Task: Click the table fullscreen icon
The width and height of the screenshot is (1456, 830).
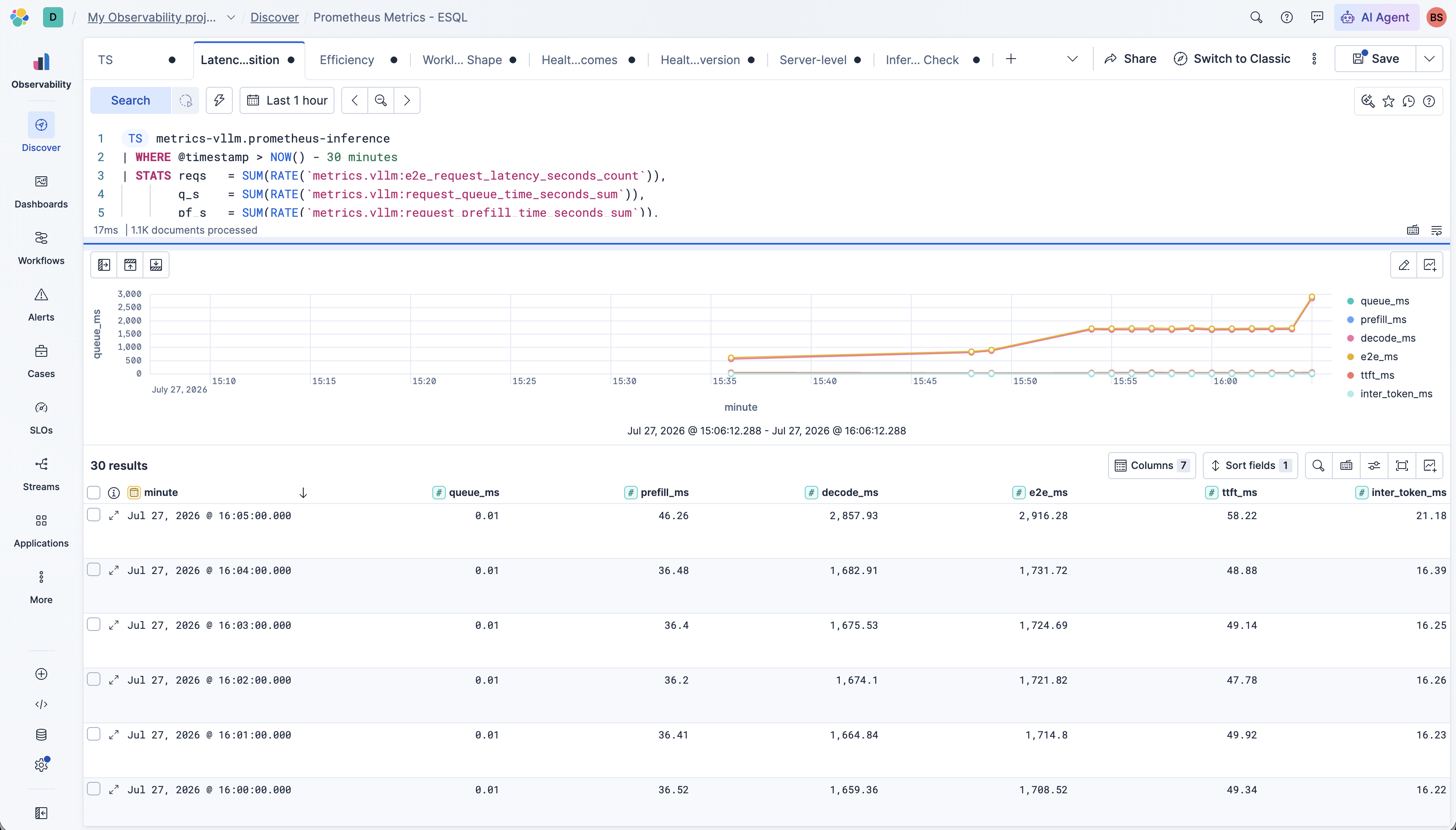Action: tap(1402, 465)
